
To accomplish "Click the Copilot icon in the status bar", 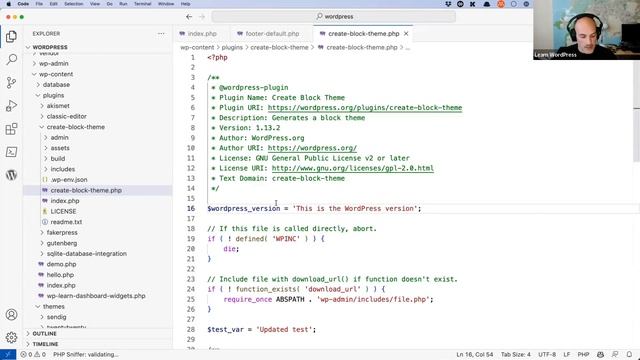I will (600, 355).
